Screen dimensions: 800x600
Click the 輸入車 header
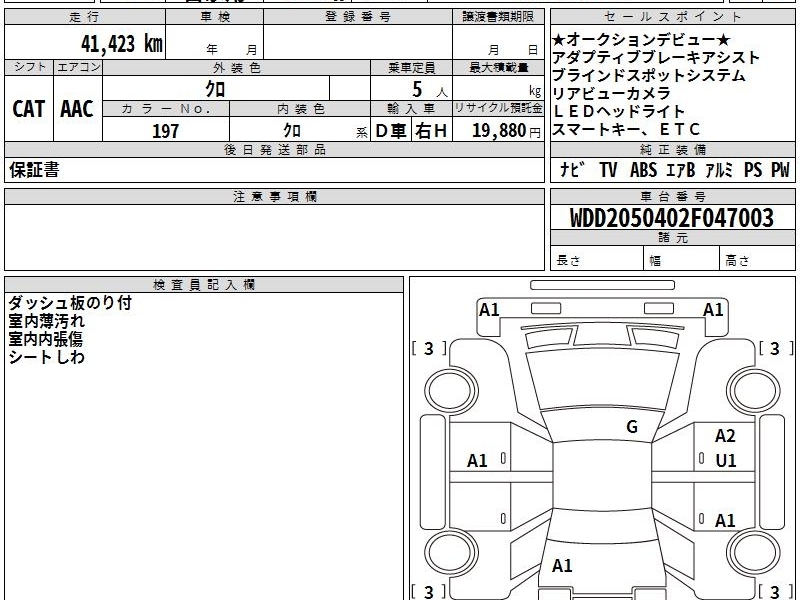click(x=411, y=109)
